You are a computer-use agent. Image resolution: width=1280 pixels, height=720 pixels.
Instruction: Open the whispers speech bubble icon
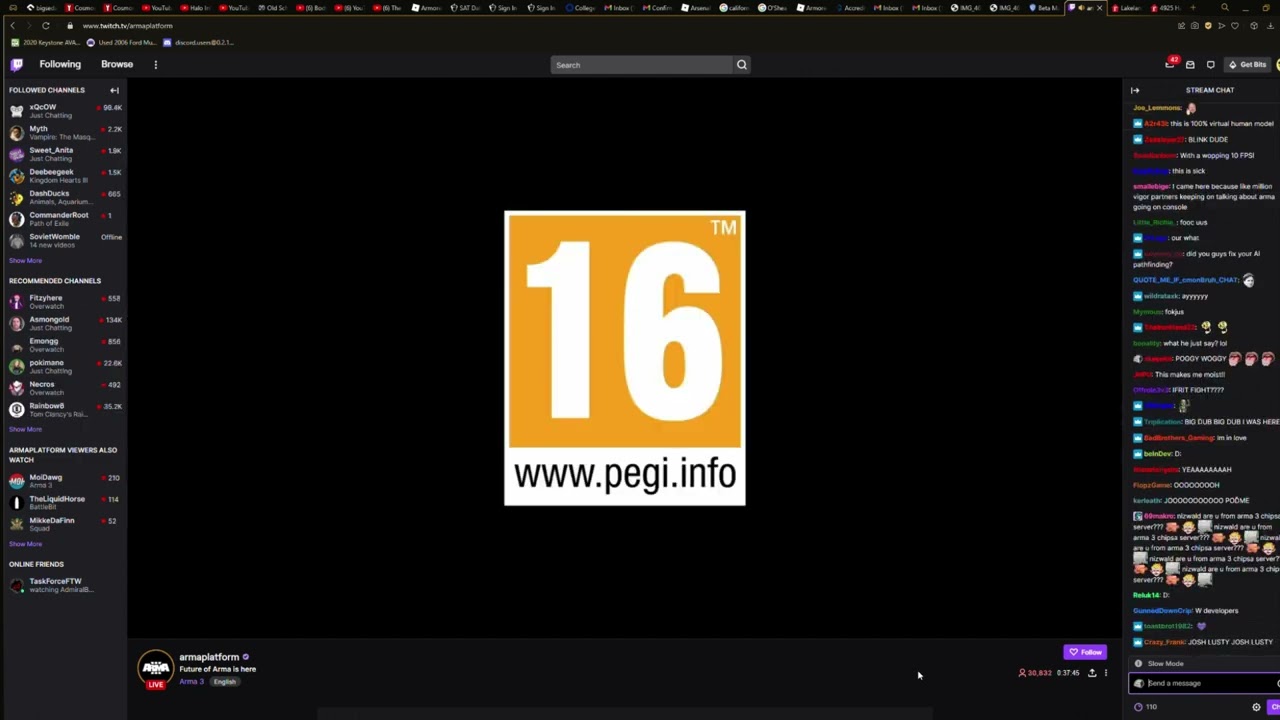[x=1210, y=65]
